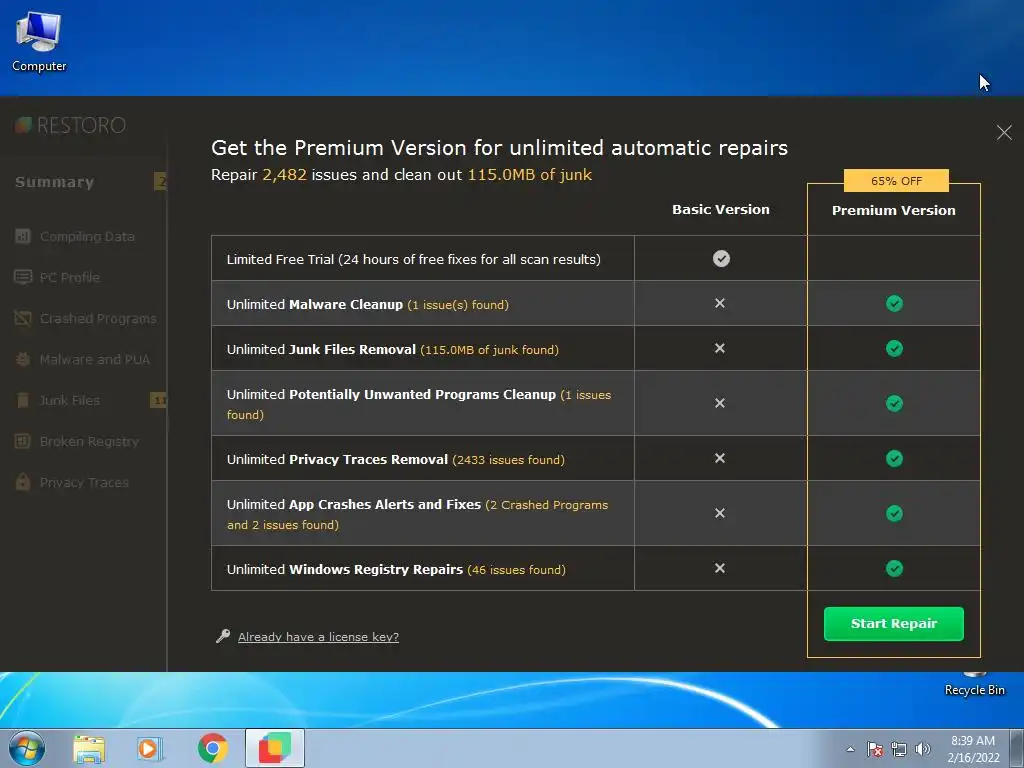Click the green checkmark for Malware Cleanup

coord(894,304)
